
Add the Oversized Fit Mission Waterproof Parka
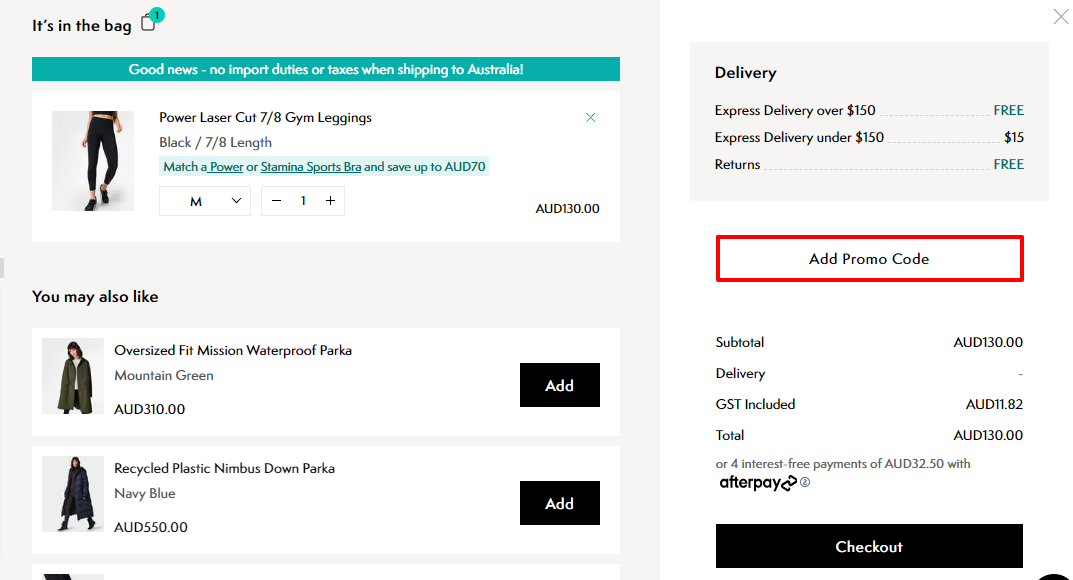coord(559,384)
